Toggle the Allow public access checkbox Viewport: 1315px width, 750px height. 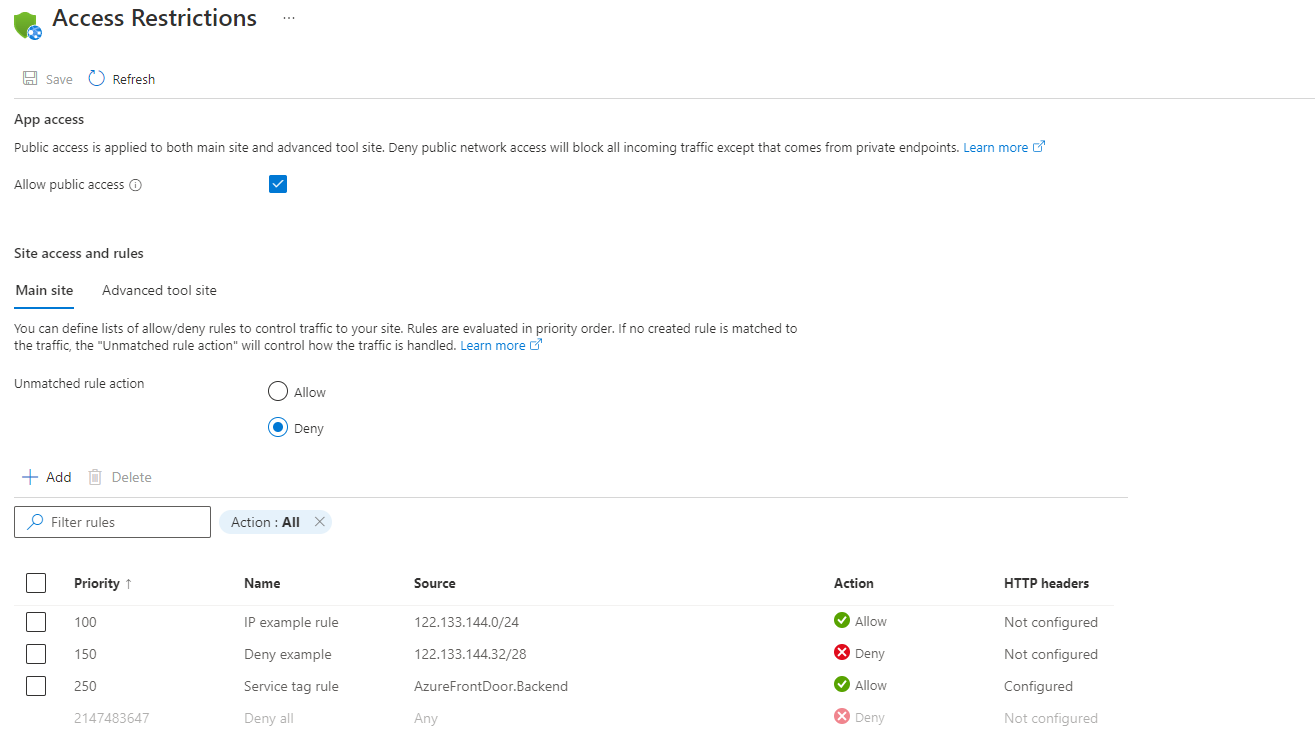(277, 184)
